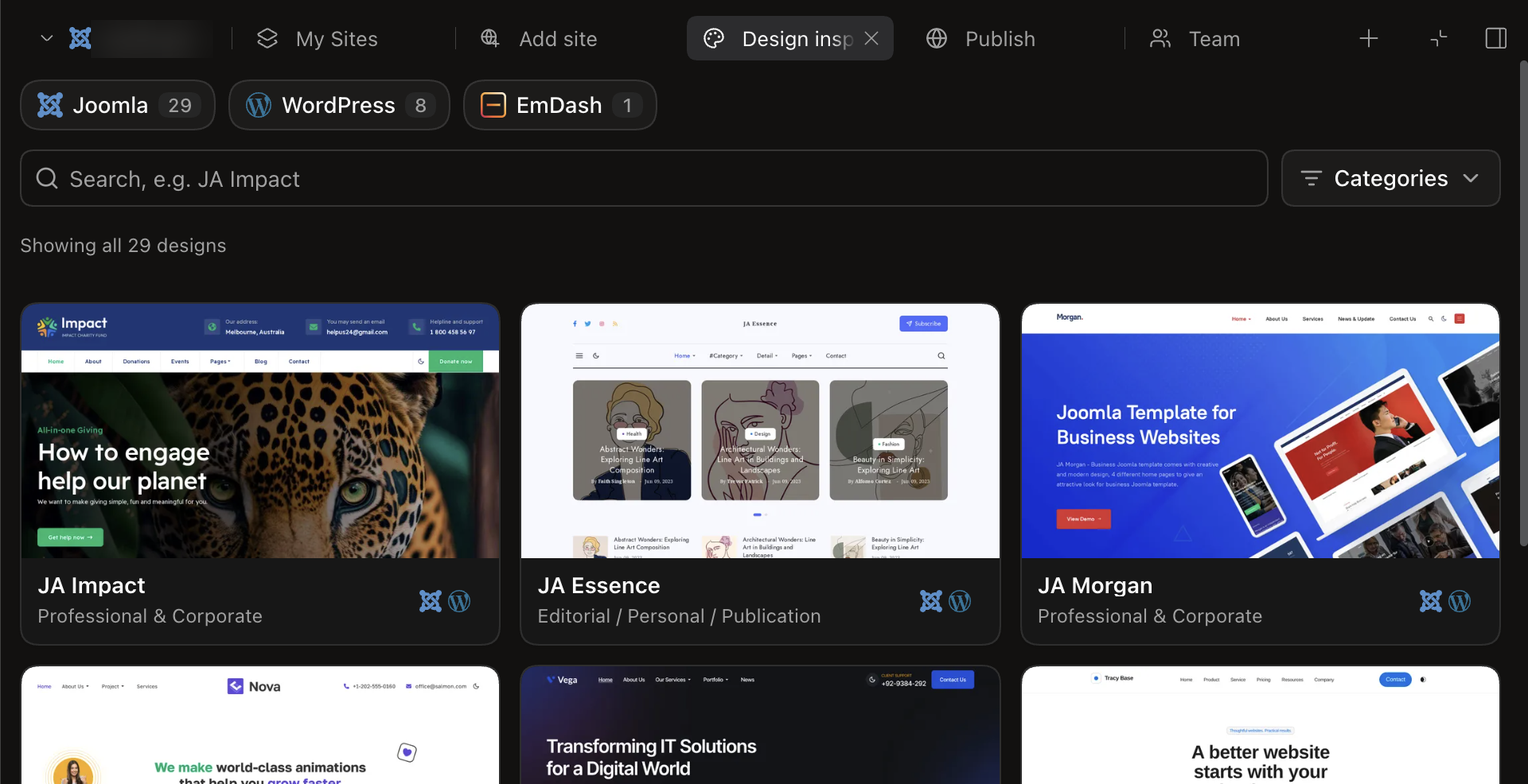Filter designs by WordPress platform

[339, 105]
